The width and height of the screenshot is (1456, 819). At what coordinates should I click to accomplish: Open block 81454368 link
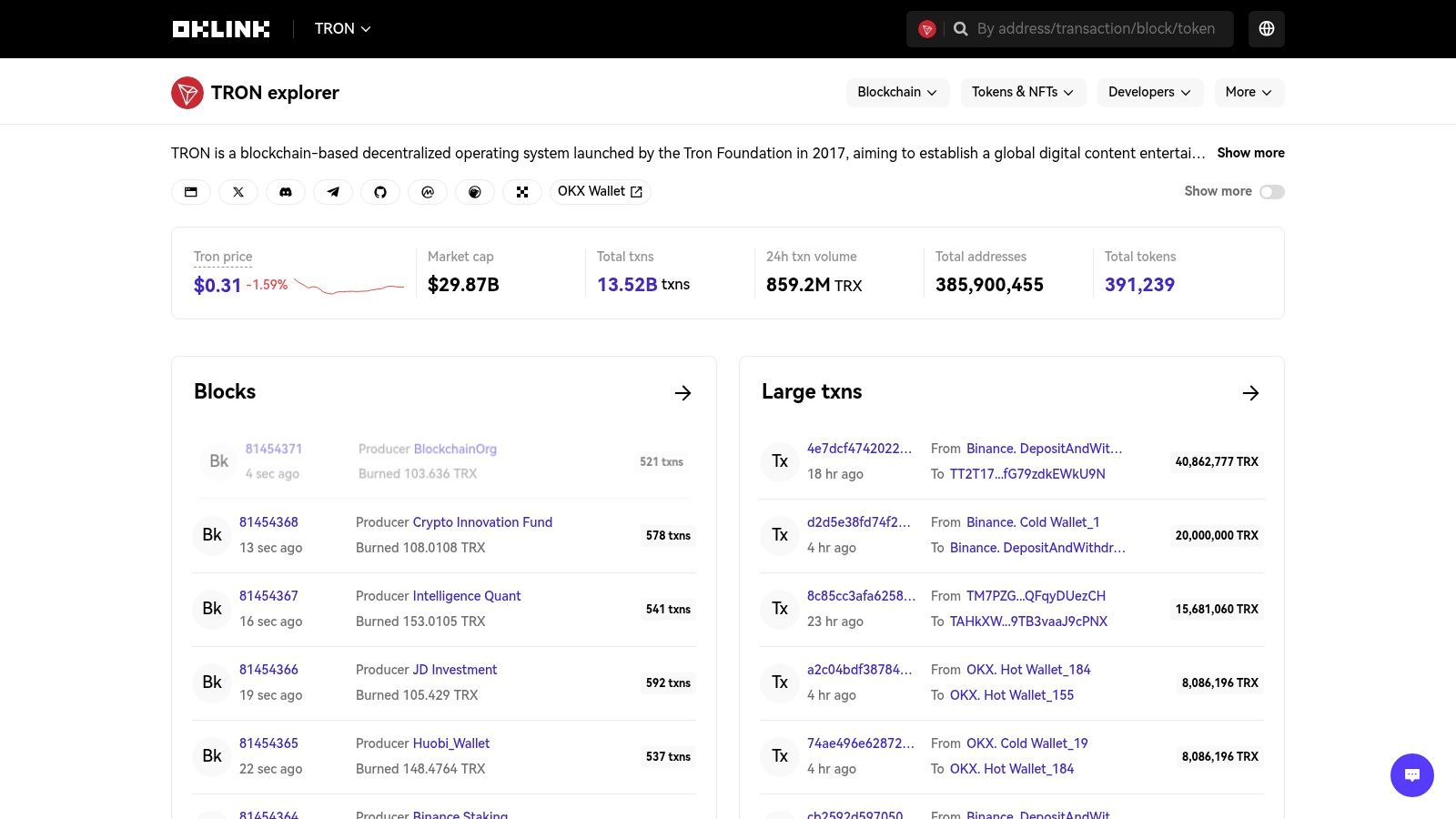click(x=268, y=522)
